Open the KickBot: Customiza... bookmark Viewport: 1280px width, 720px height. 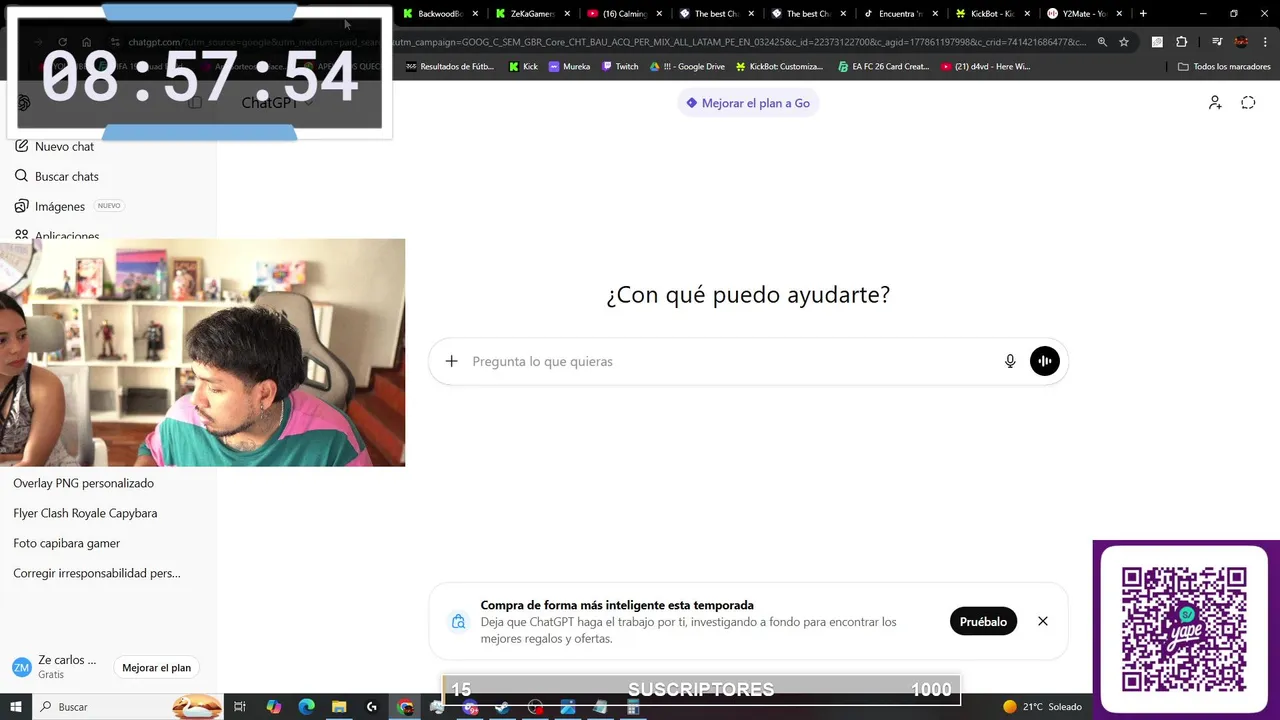(779, 66)
